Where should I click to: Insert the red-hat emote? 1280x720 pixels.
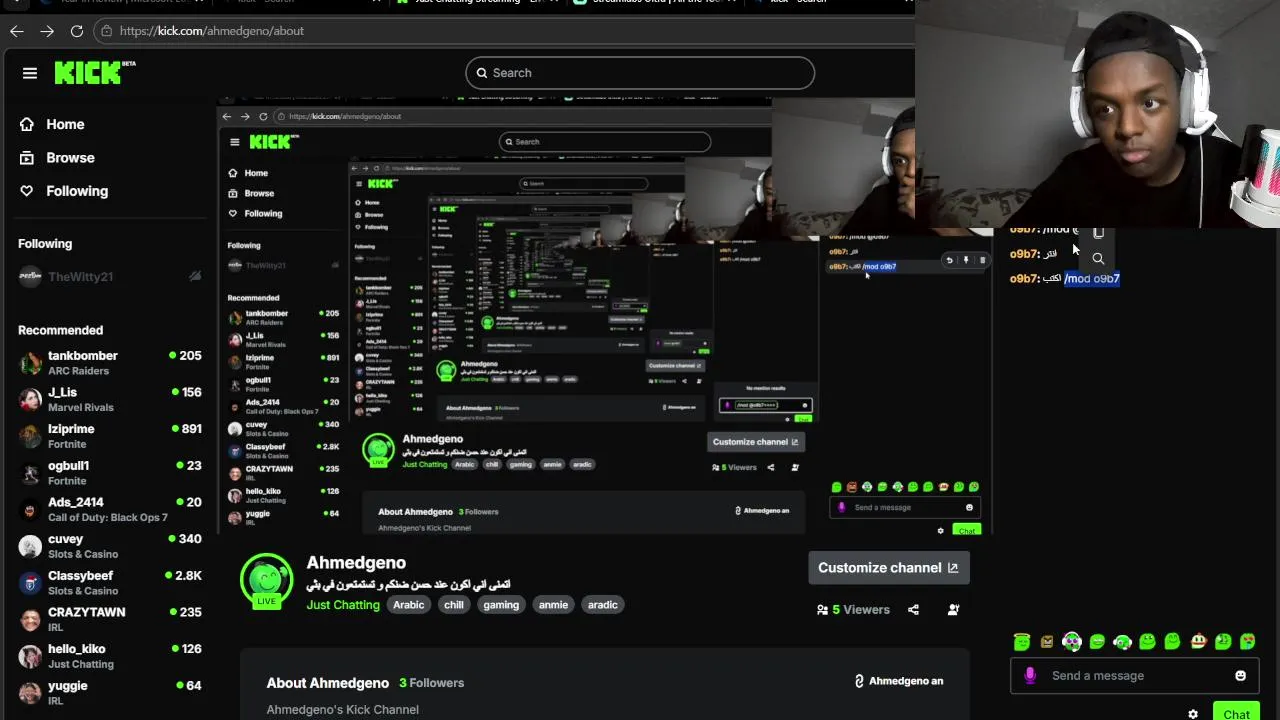tap(1198, 642)
